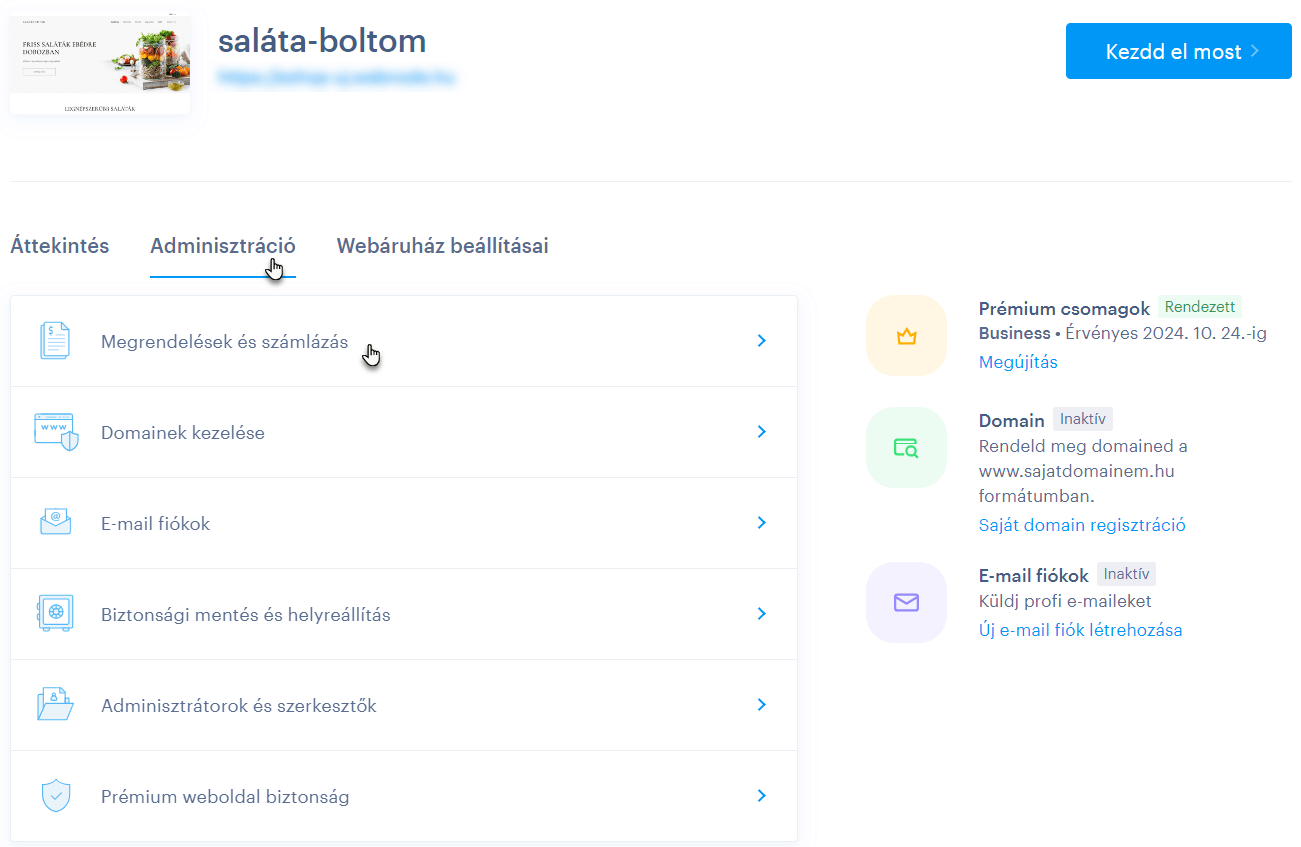The image size is (1301, 847).
Task: Click the folder icon beside Adminisztrátorok és szerkesztők
Action: pyautogui.click(x=56, y=705)
